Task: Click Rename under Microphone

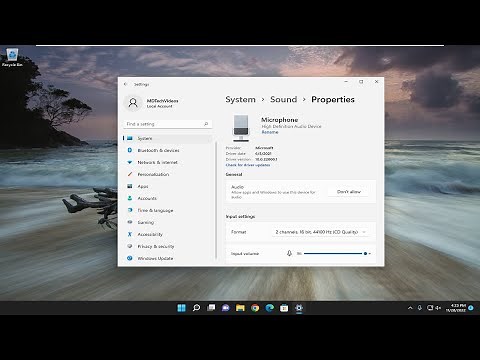Action: coord(270,132)
